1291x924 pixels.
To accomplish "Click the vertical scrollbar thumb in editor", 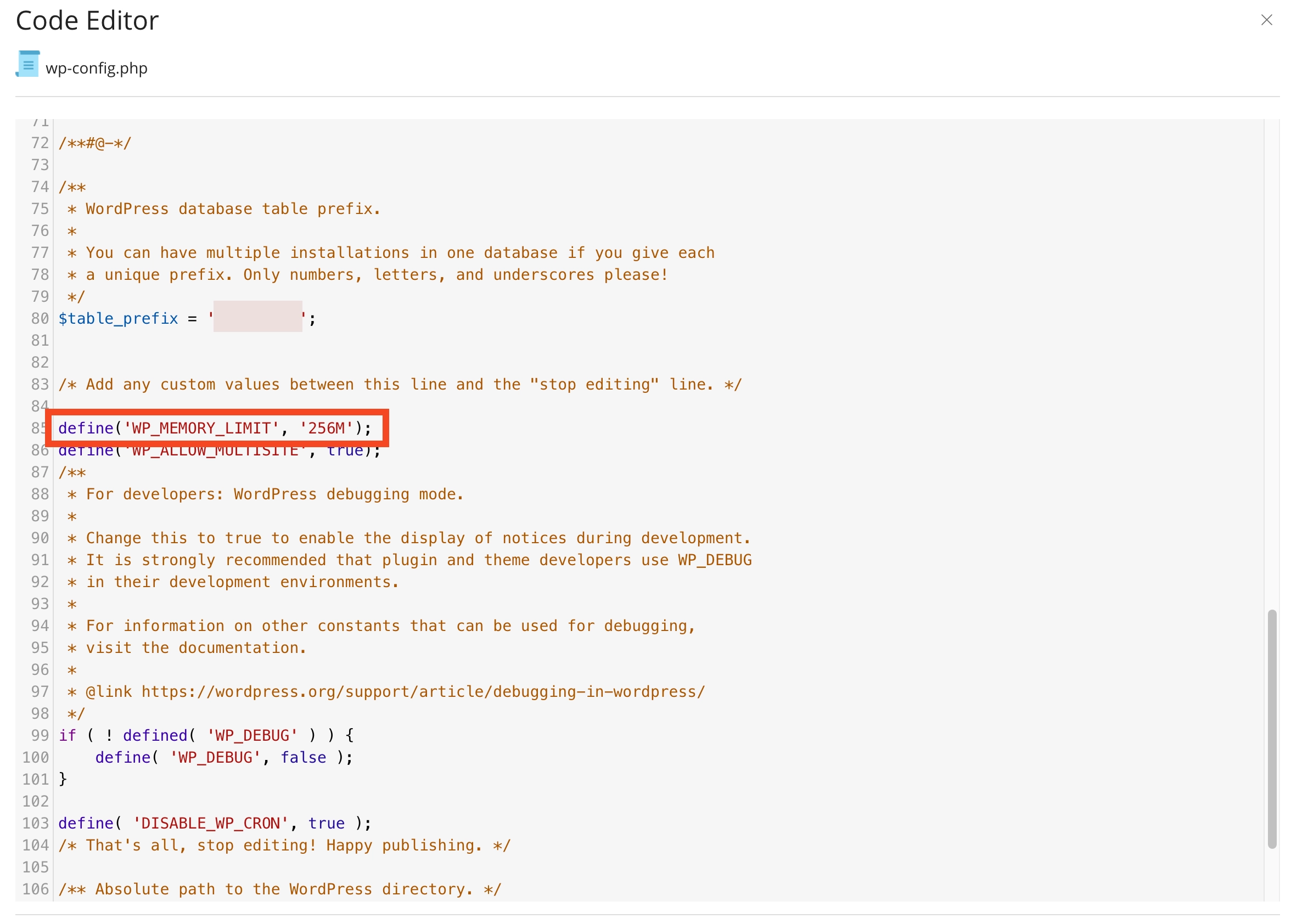I will pos(1272,729).
